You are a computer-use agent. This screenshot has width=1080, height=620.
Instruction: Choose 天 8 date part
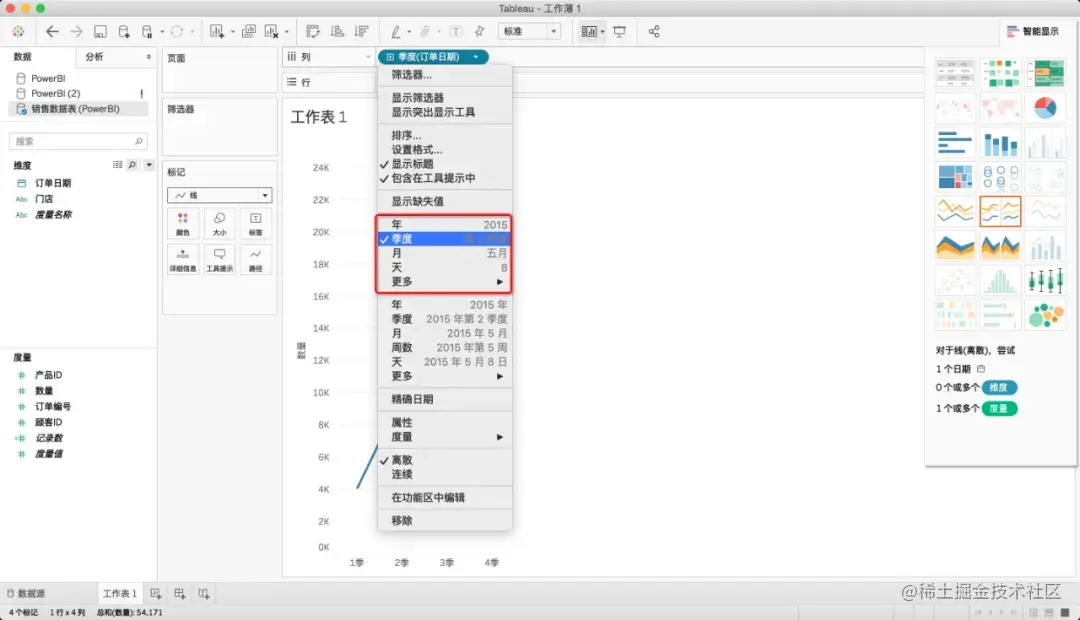point(445,267)
